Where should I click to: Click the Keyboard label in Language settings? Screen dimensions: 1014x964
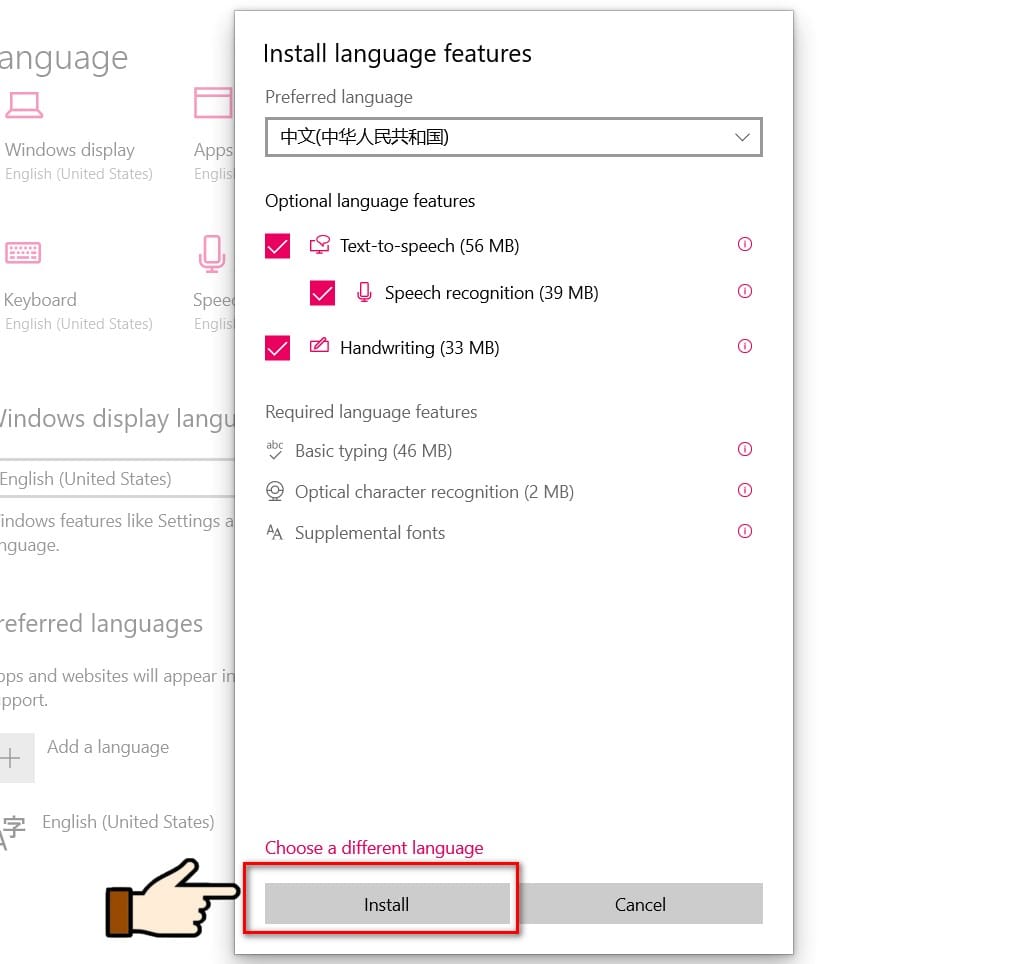40,300
